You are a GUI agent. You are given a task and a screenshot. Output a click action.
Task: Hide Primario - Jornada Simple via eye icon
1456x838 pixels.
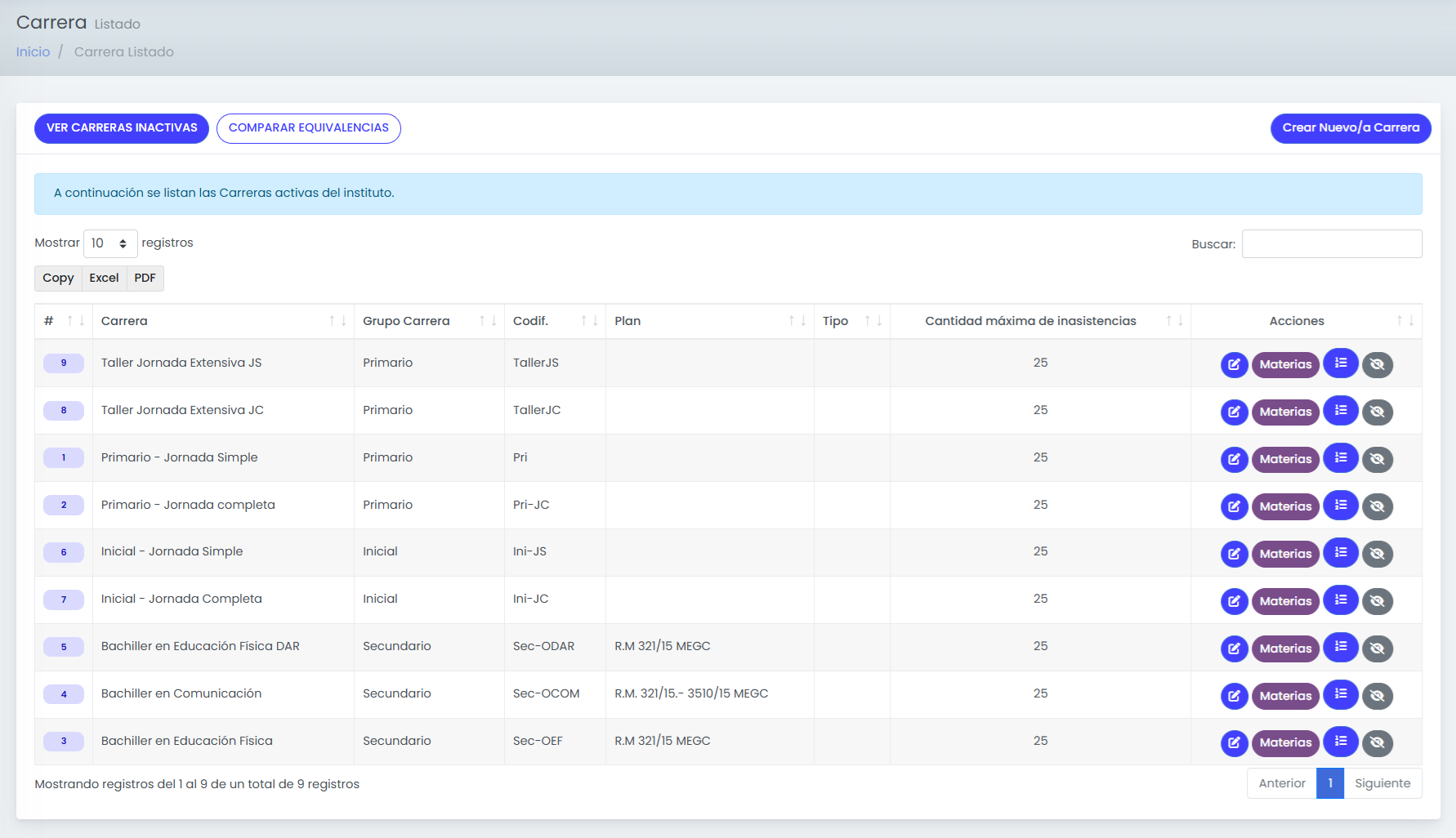pyautogui.click(x=1378, y=459)
